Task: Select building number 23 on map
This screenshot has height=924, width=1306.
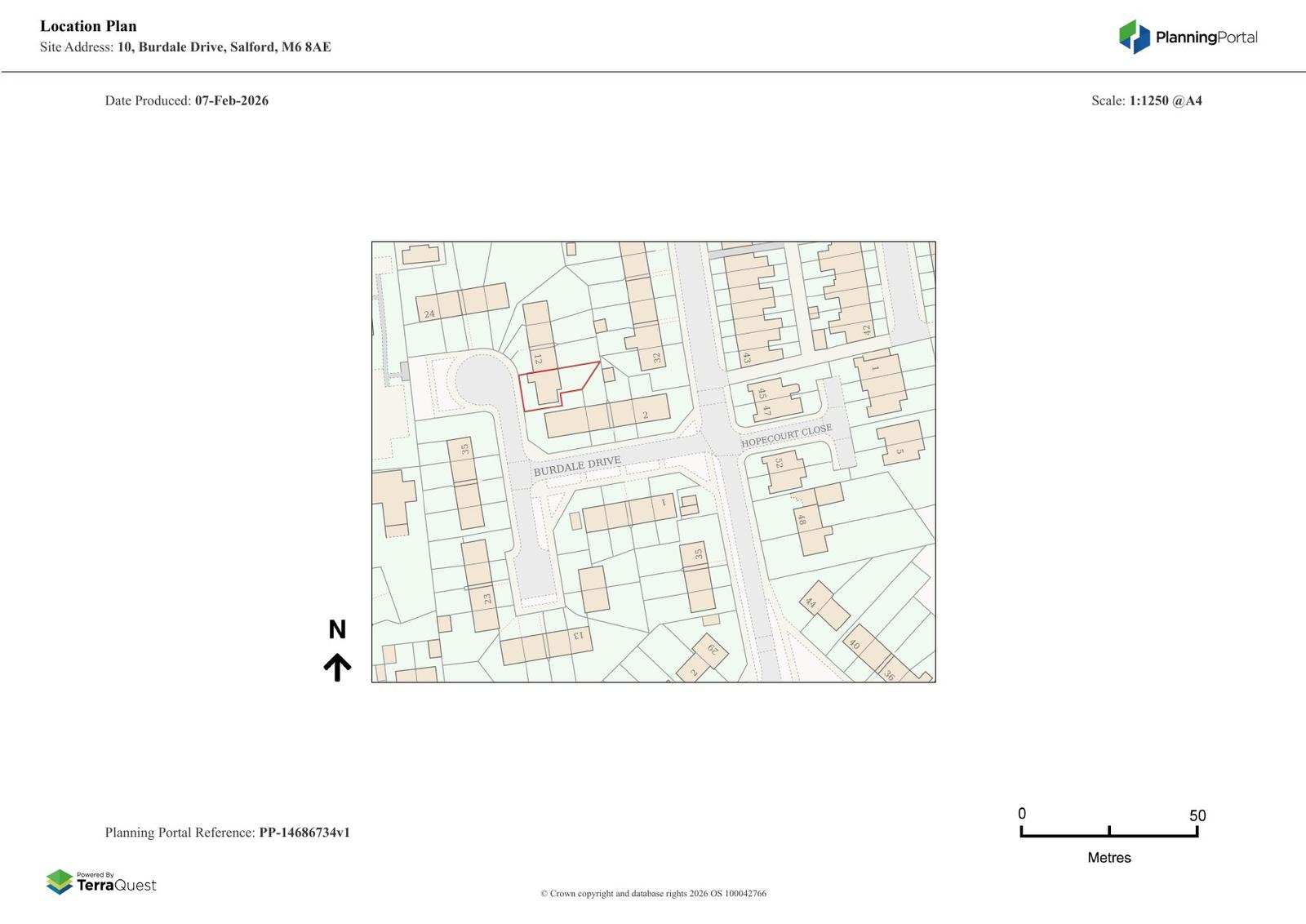Action: click(487, 598)
